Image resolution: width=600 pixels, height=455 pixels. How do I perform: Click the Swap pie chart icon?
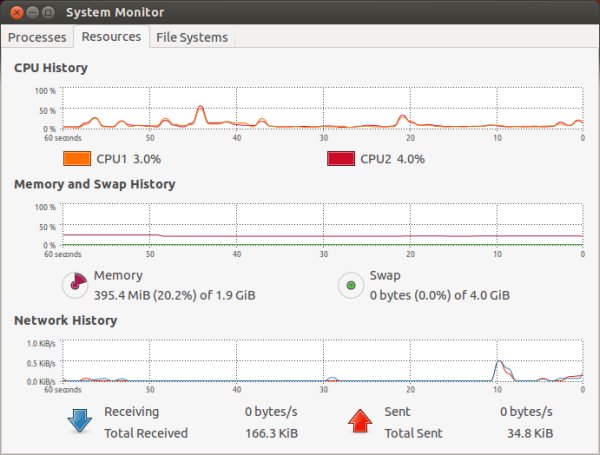pos(350,285)
